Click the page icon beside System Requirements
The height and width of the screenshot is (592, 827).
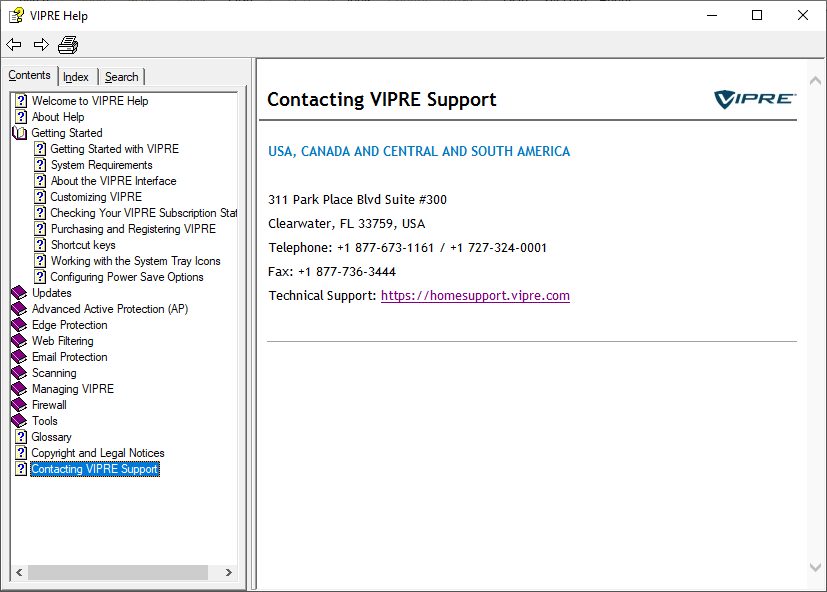[40, 165]
